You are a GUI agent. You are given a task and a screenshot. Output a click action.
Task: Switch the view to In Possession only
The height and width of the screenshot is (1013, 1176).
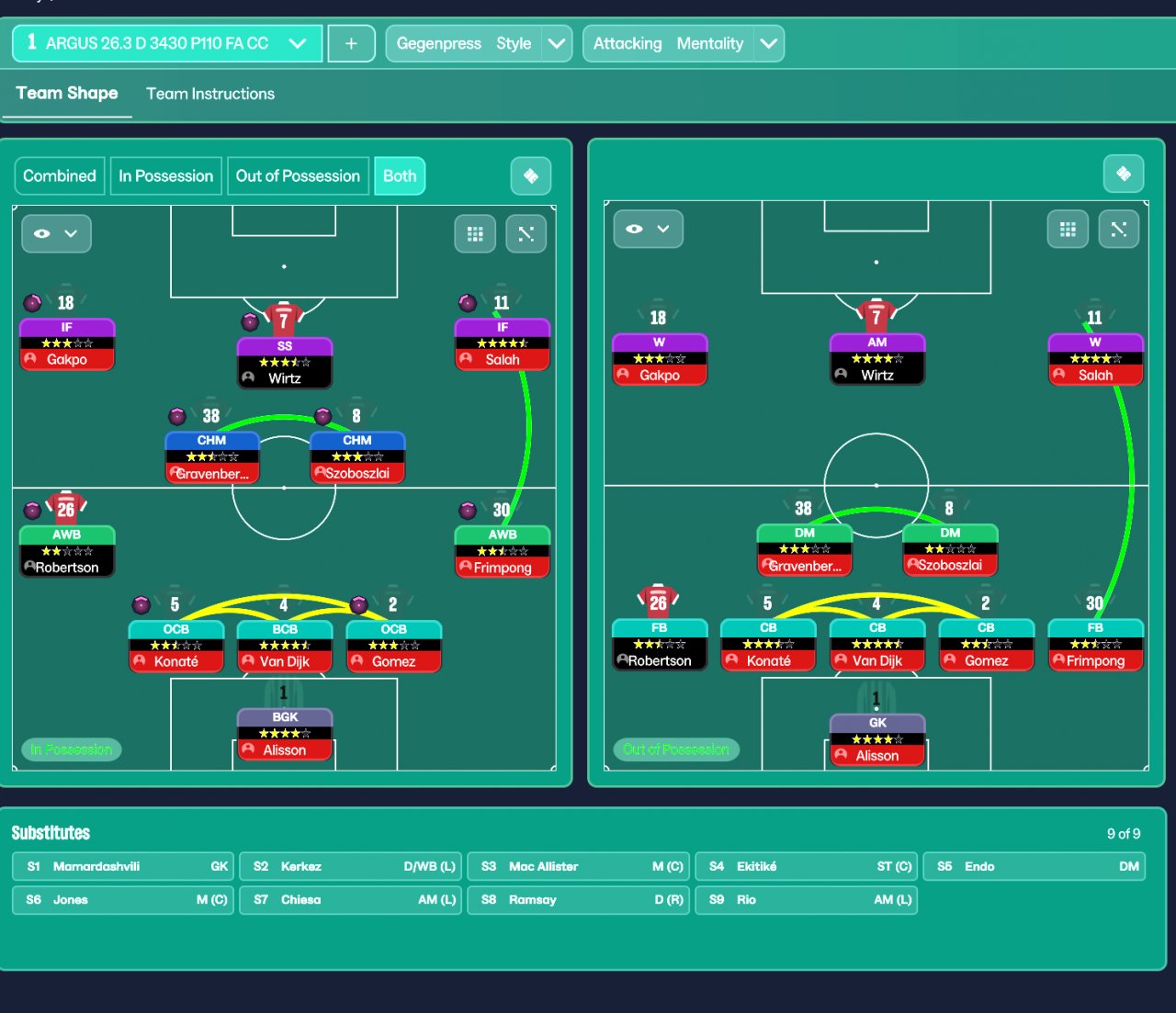click(165, 176)
